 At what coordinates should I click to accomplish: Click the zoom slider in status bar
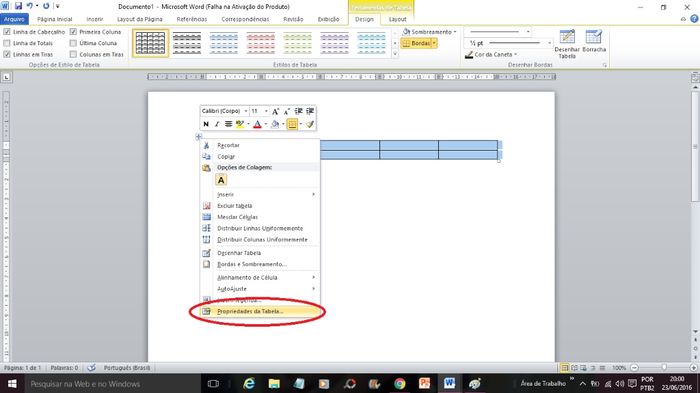[x=664, y=368]
